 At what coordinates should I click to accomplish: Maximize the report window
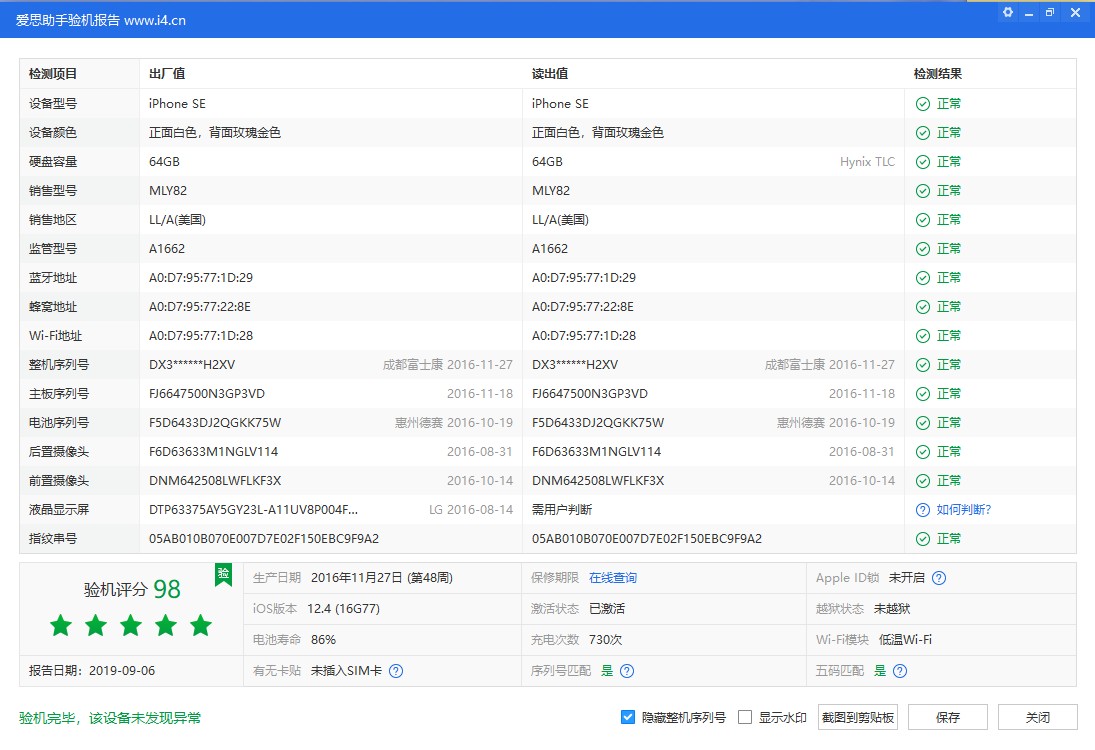tap(1049, 13)
